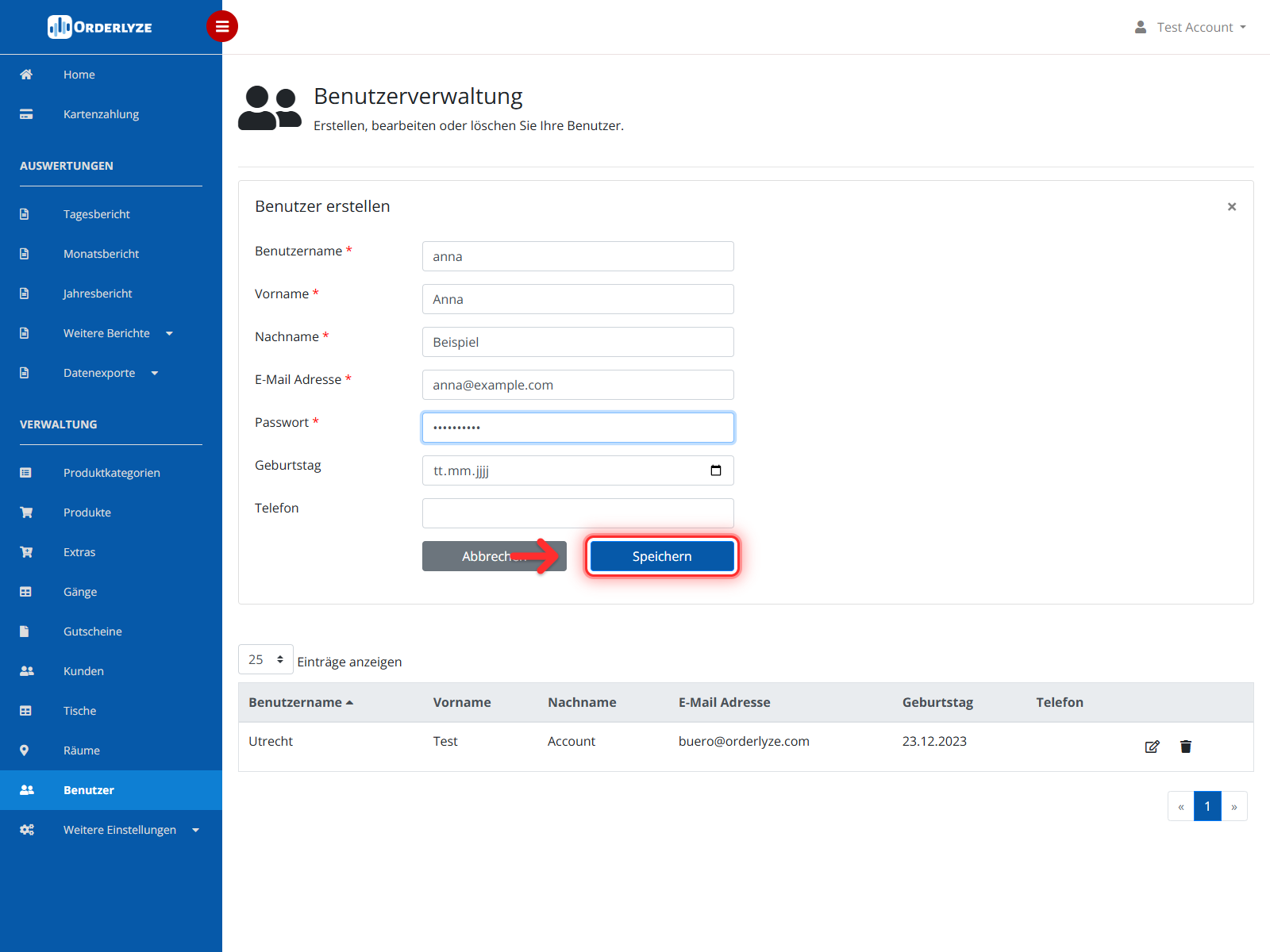Expand the Datenexporte submenu
Viewport: 1270px width, 952px height.
[x=155, y=373]
